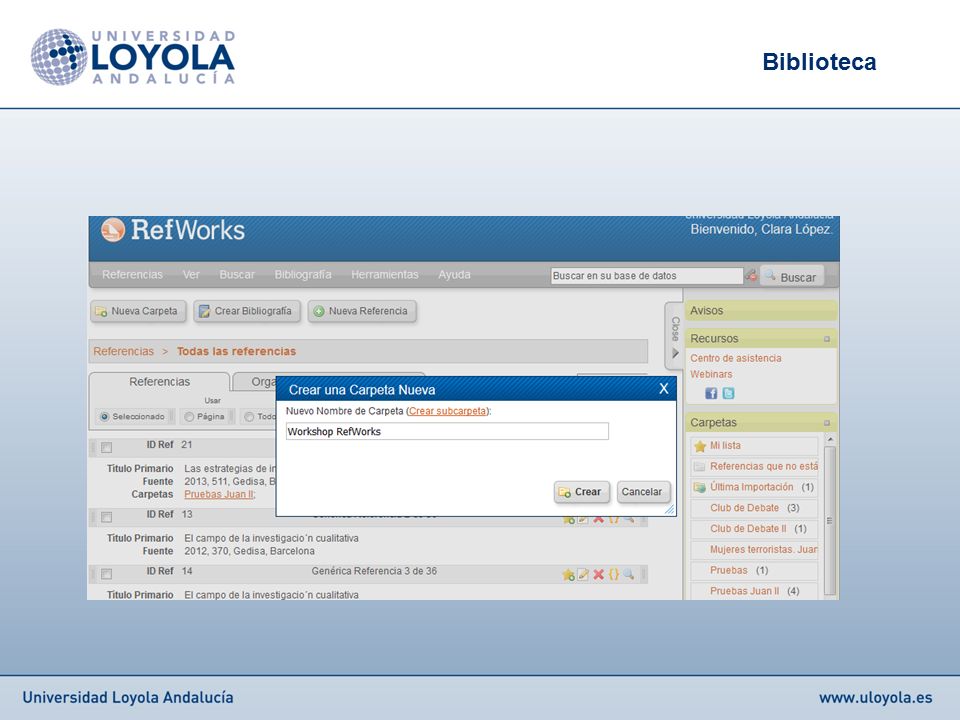
Task: Add reference 14 to Mi lista star icon
Action: pos(568,574)
